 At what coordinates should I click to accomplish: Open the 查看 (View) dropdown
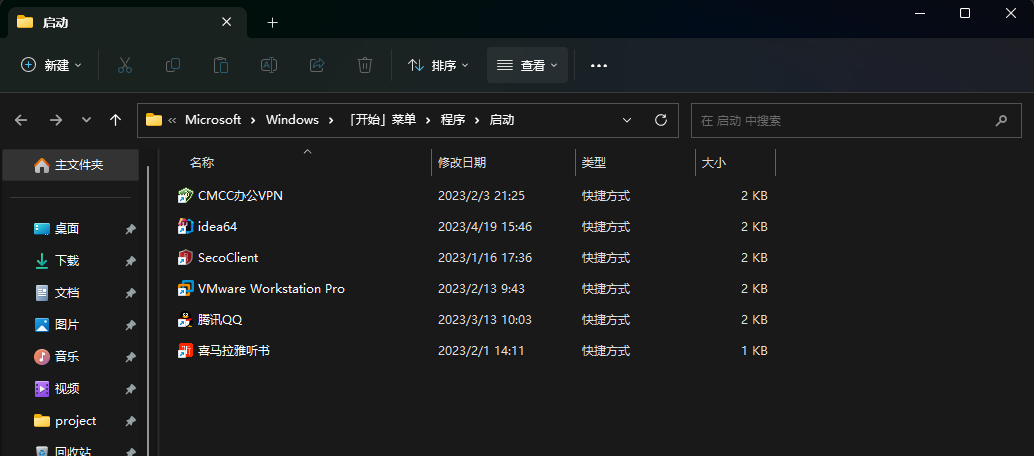(x=527, y=65)
